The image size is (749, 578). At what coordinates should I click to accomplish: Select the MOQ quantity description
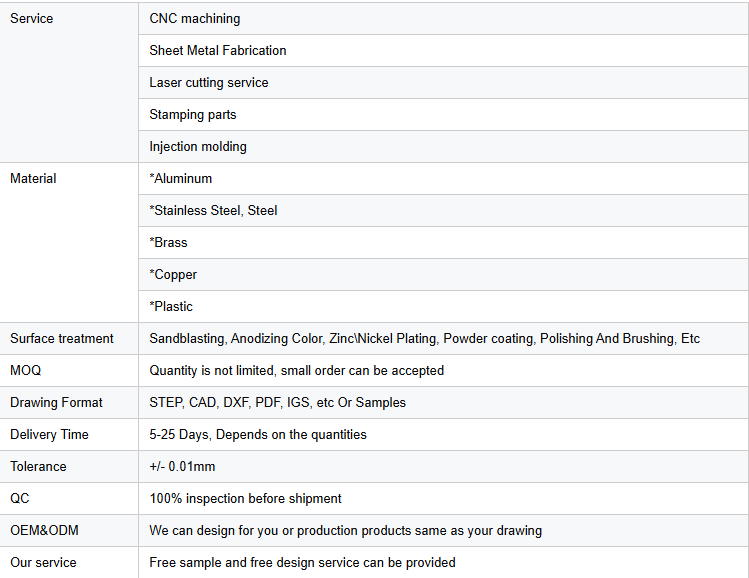pos(297,371)
